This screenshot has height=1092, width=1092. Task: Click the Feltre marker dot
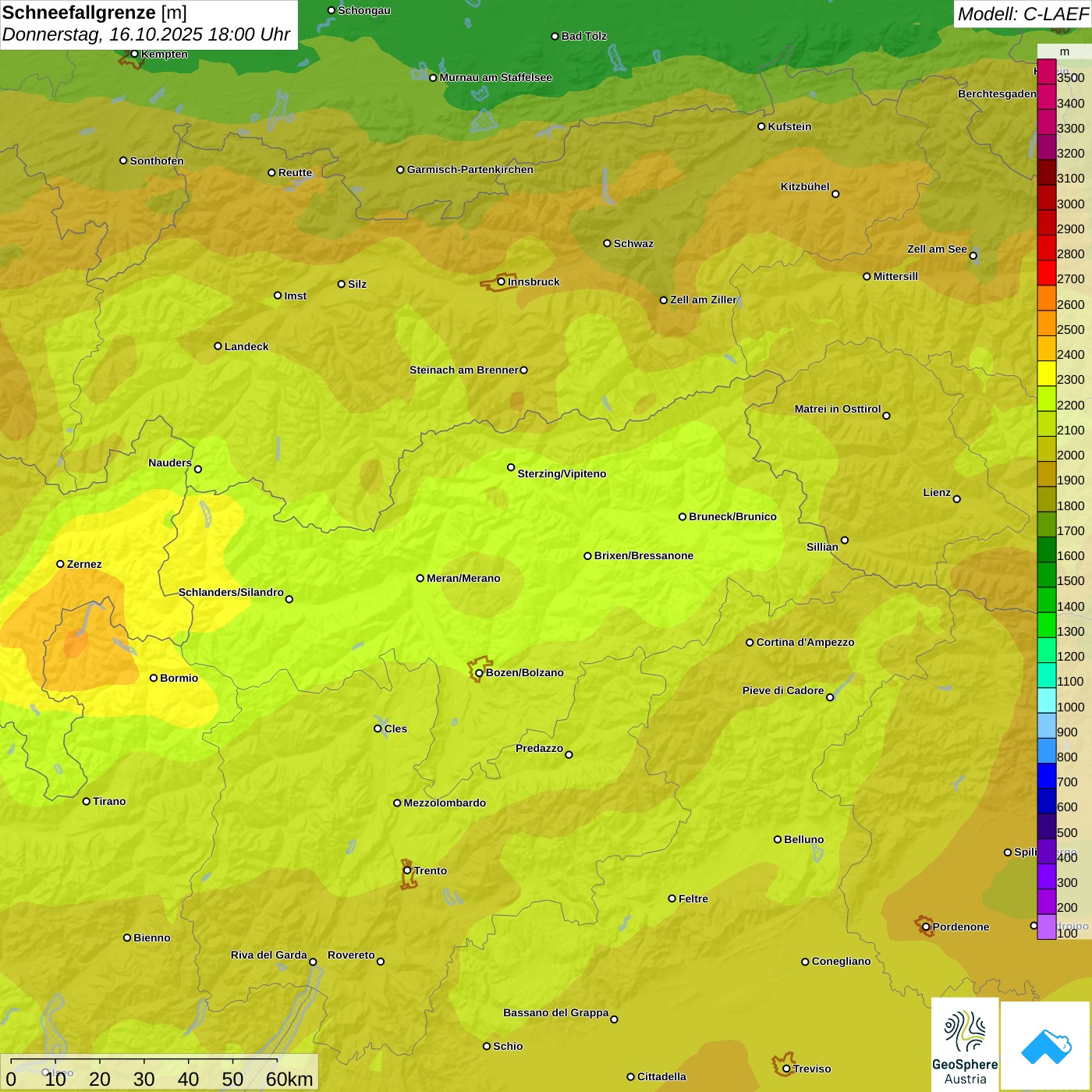672,899
